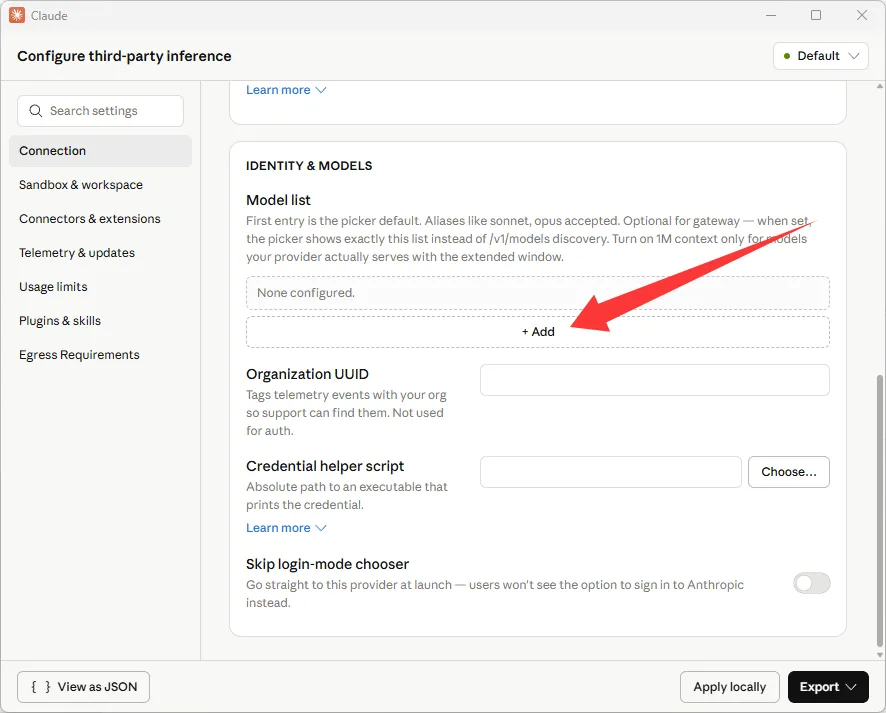886x713 pixels.
Task: Open the Export dropdown button
Action: click(828, 687)
